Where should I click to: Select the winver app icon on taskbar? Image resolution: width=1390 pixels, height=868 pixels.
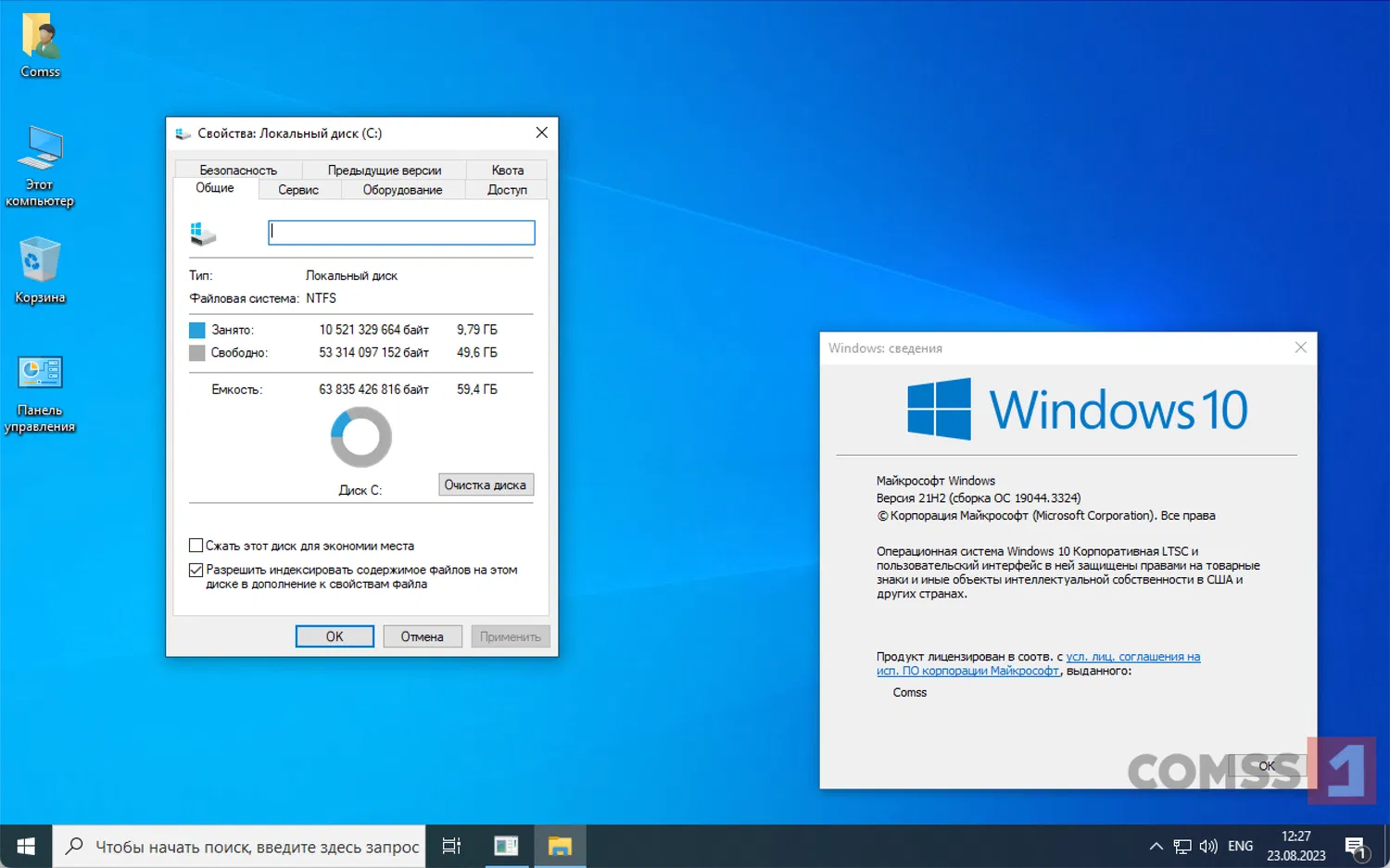pyautogui.click(x=506, y=846)
